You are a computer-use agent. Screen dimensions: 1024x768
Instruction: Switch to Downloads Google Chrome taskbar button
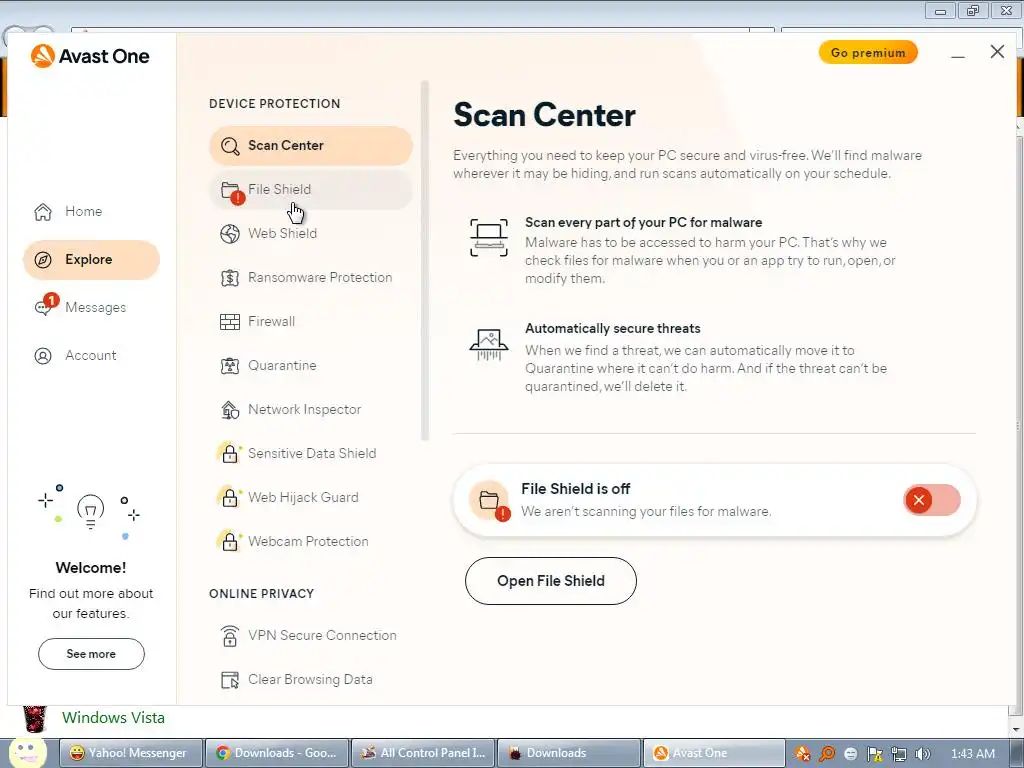[278, 754]
